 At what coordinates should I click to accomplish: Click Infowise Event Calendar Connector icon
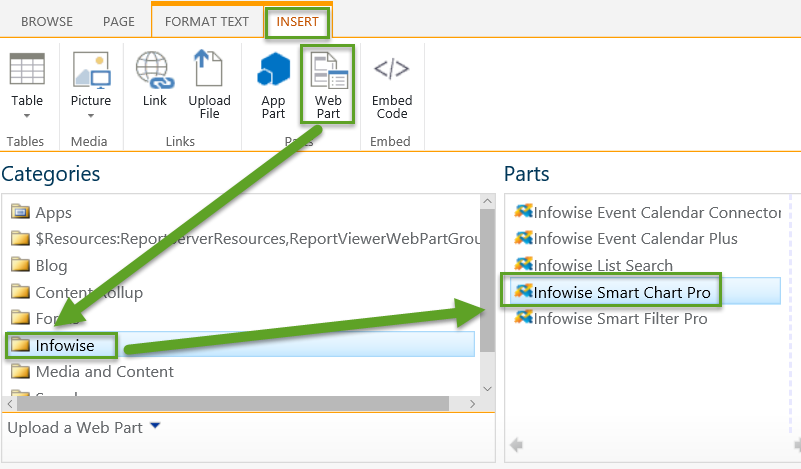pyautogui.click(x=524, y=210)
